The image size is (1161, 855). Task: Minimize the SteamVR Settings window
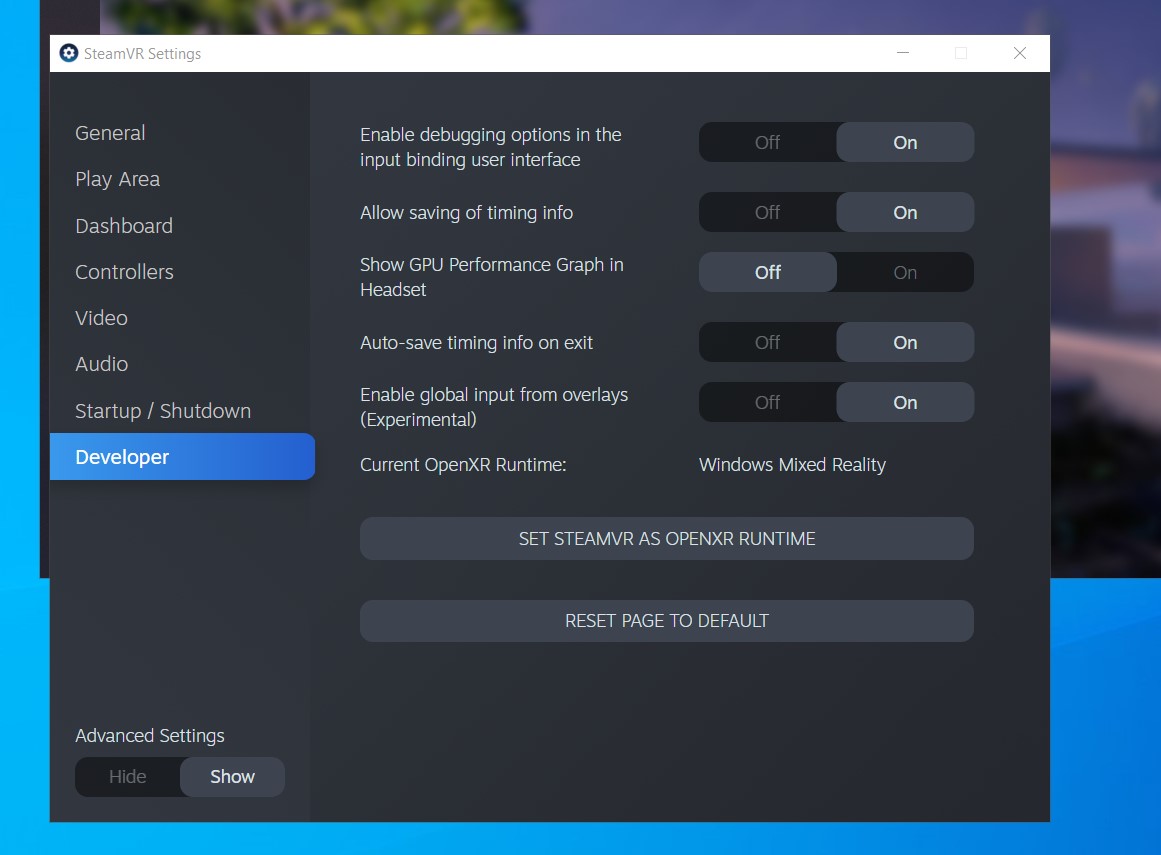pyautogui.click(x=902, y=53)
